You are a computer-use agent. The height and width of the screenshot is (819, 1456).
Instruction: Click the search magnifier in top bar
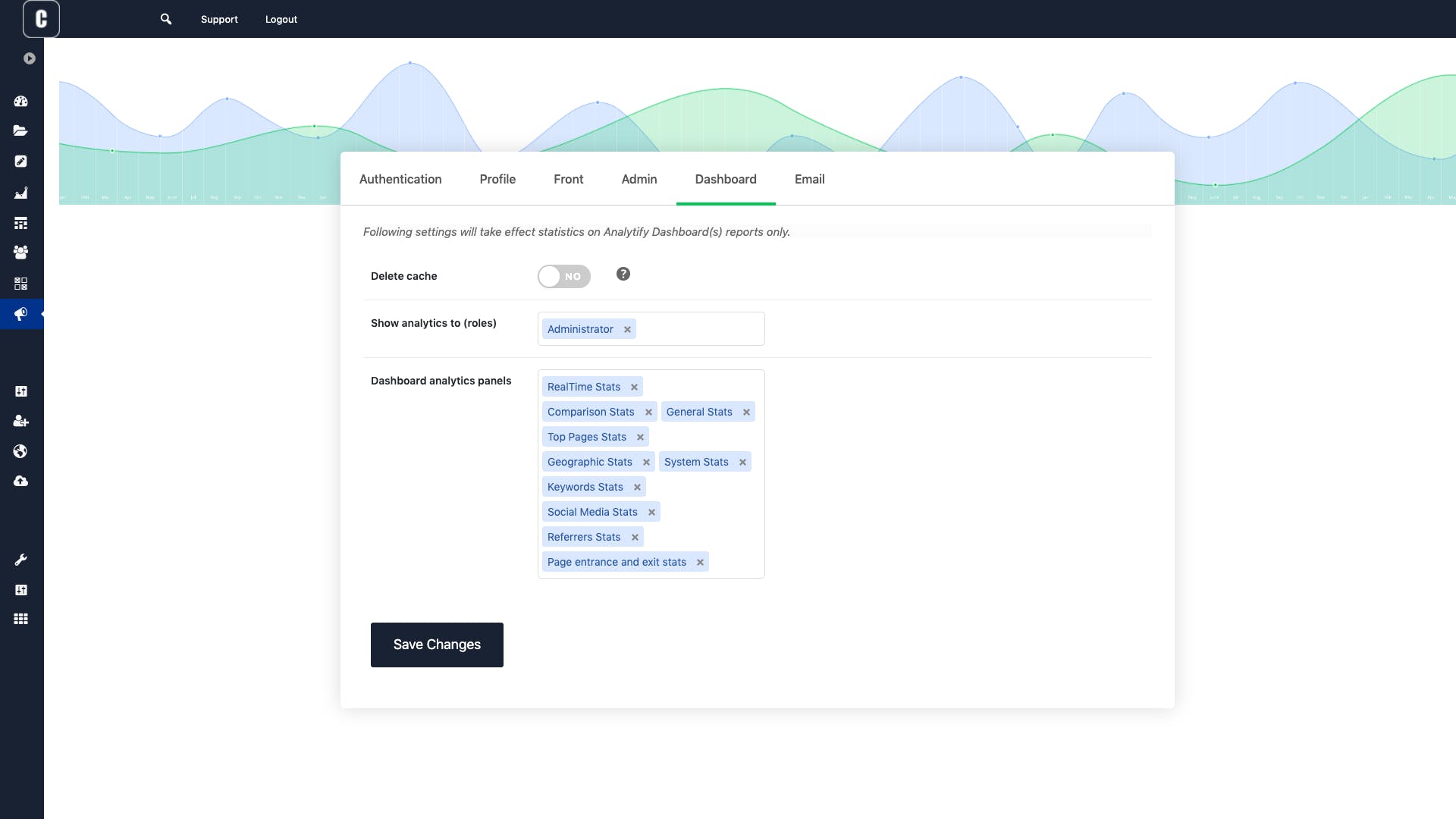click(166, 19)
